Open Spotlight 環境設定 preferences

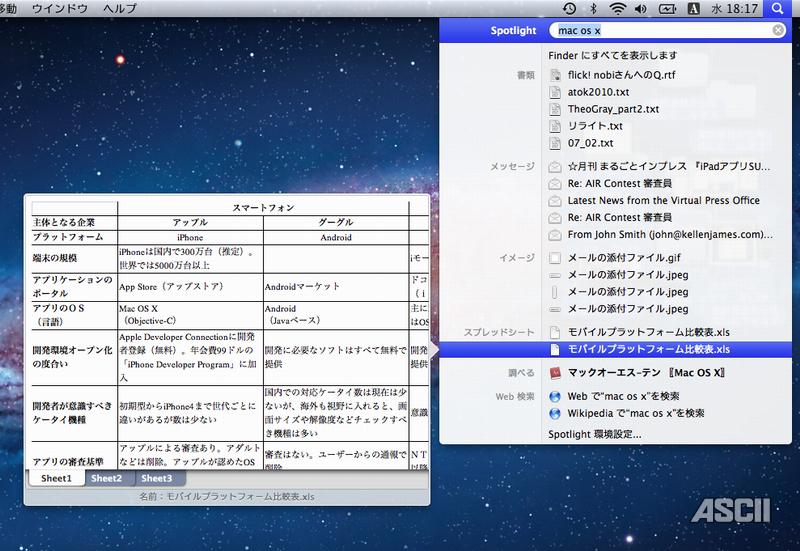tap(595, 434)
